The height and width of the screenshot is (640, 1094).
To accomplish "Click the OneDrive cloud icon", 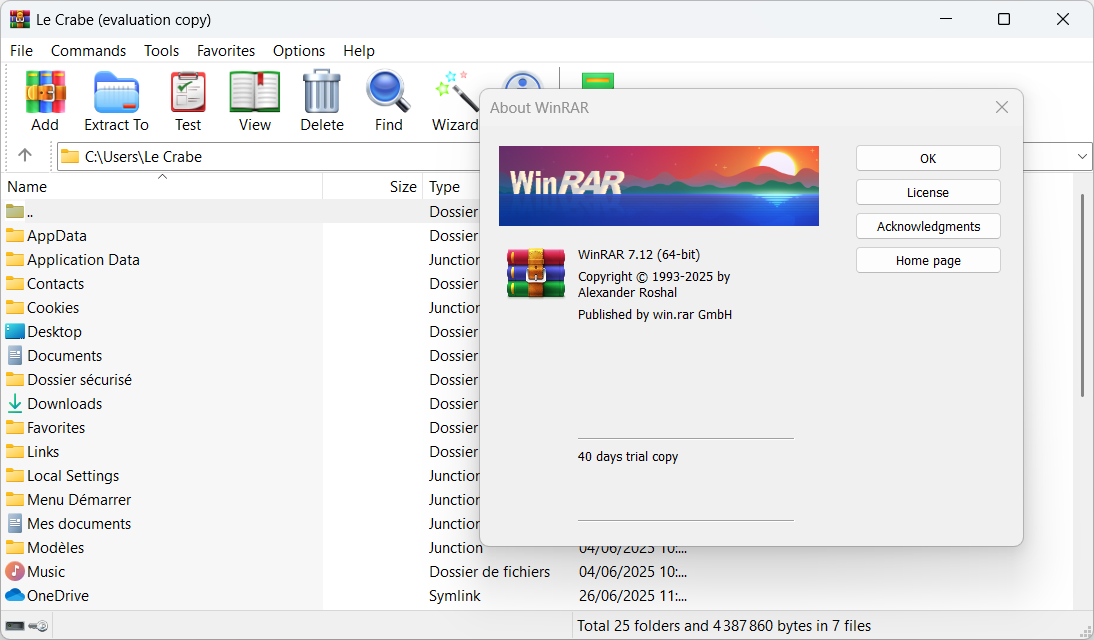I will tap(15, 595).
